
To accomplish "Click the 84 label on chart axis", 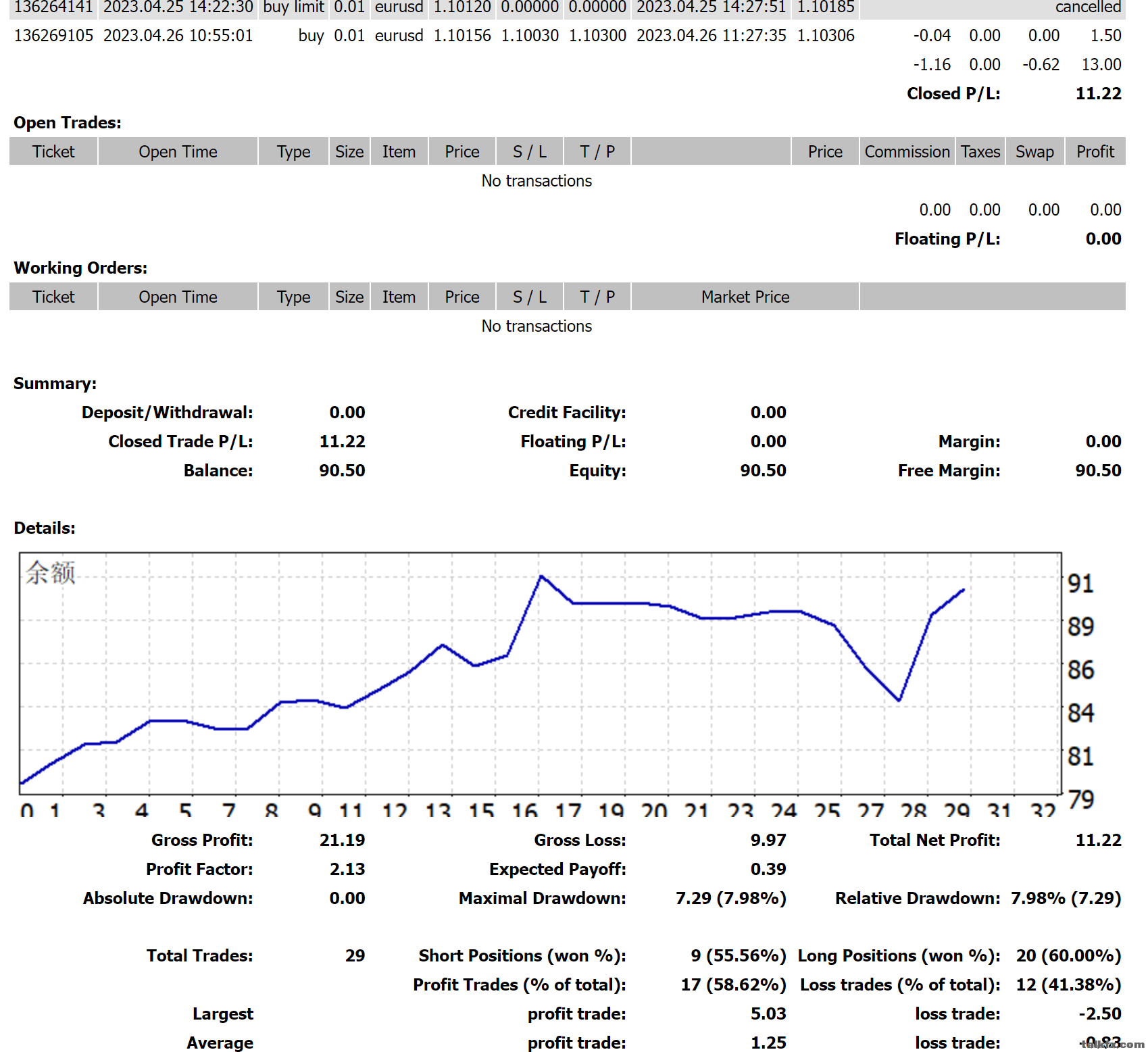I will click(1080, 713).
